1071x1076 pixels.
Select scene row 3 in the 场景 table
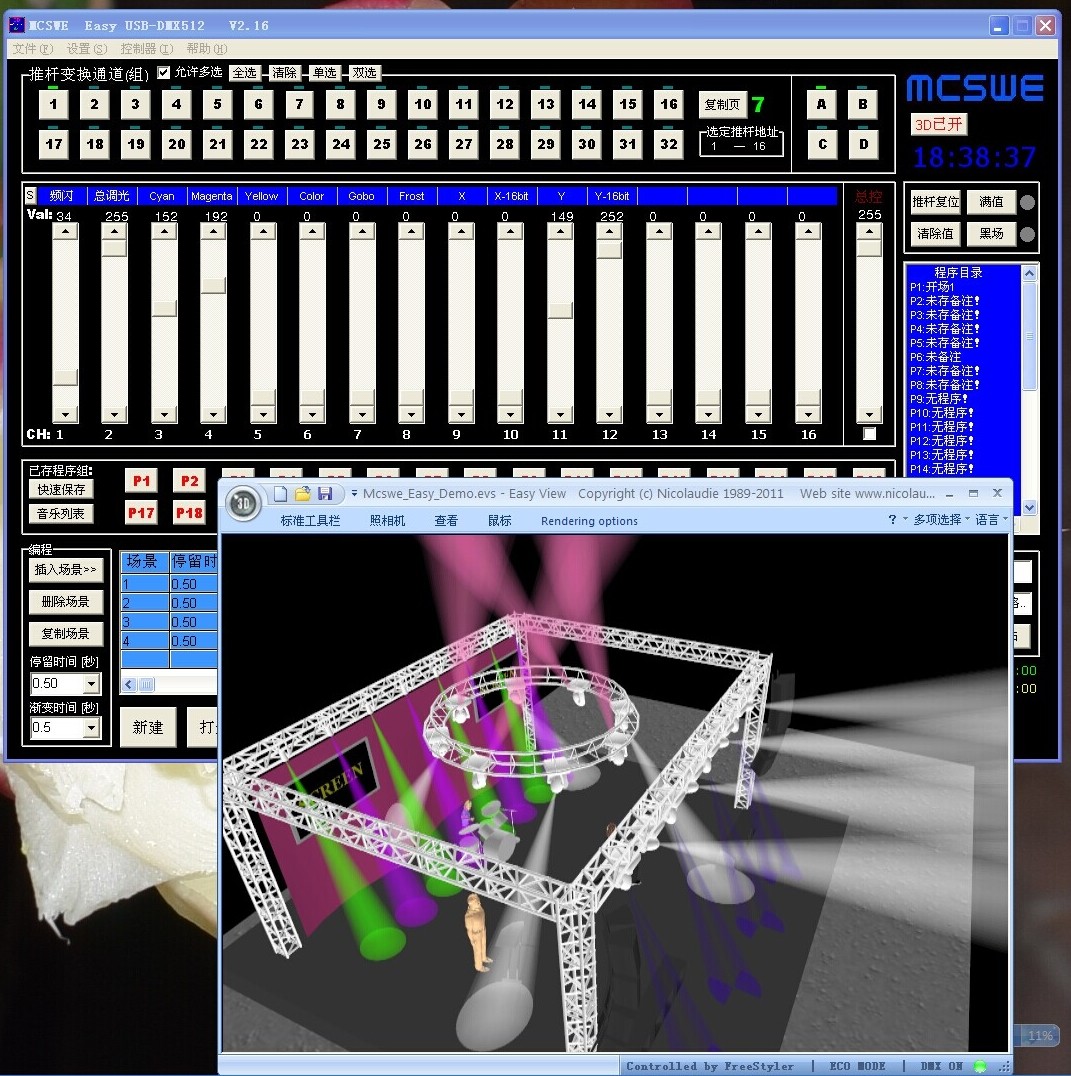click(169, 622)
